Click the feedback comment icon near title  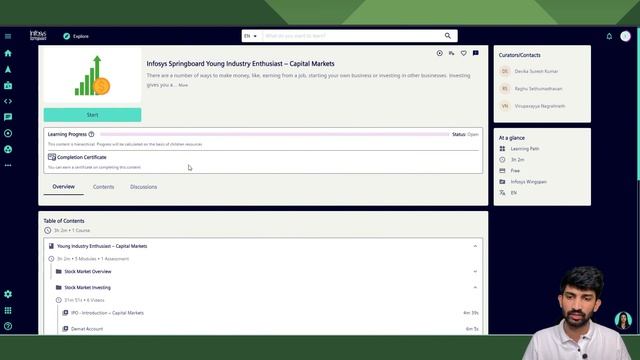[476, 53]
